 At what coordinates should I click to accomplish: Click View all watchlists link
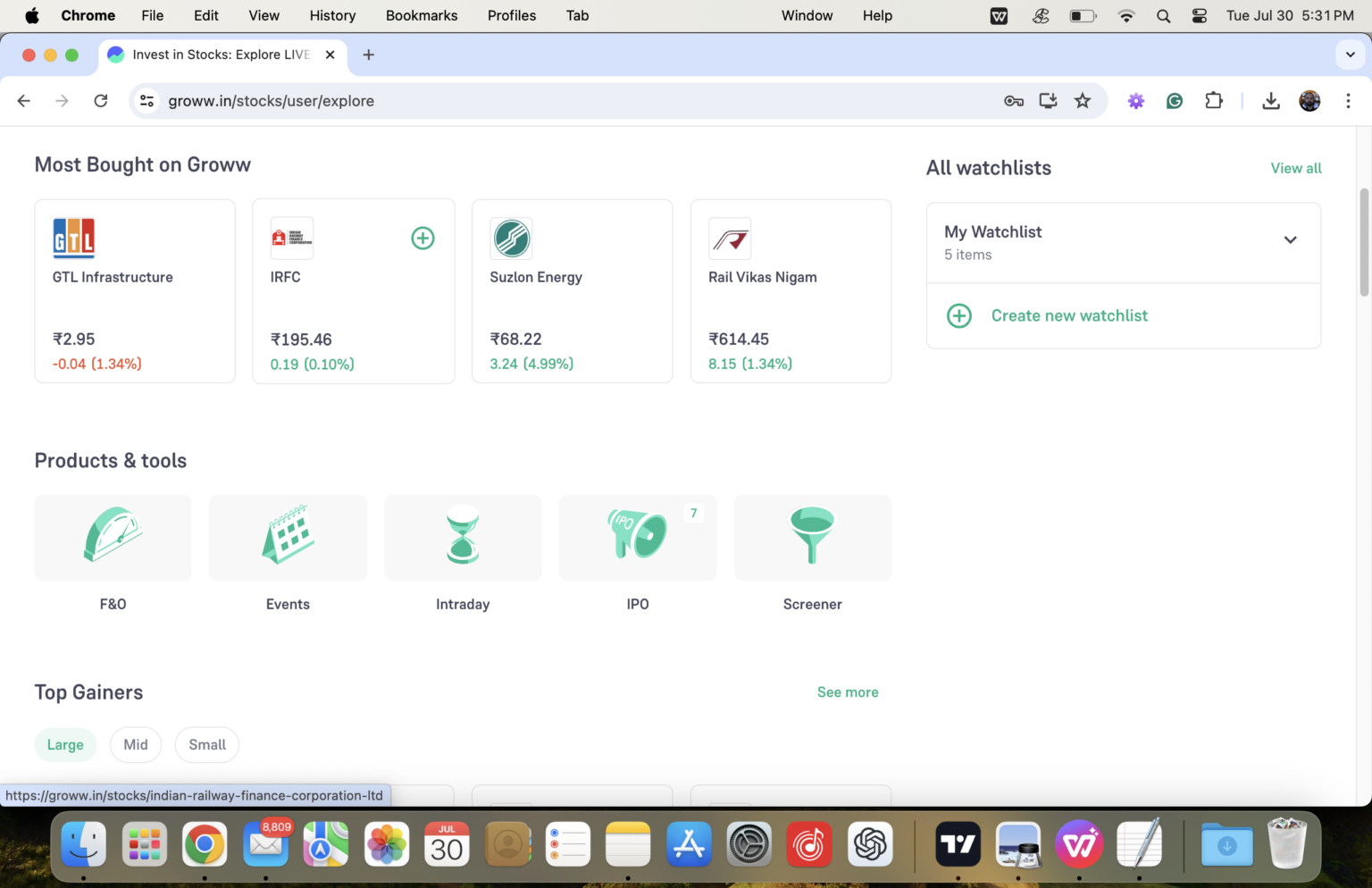pos(1295,168)
